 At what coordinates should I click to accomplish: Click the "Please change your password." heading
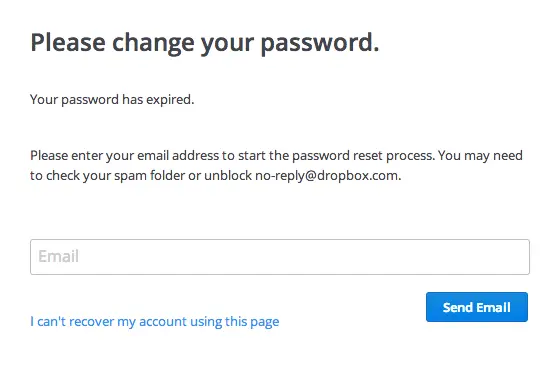(x=205, y=44)
